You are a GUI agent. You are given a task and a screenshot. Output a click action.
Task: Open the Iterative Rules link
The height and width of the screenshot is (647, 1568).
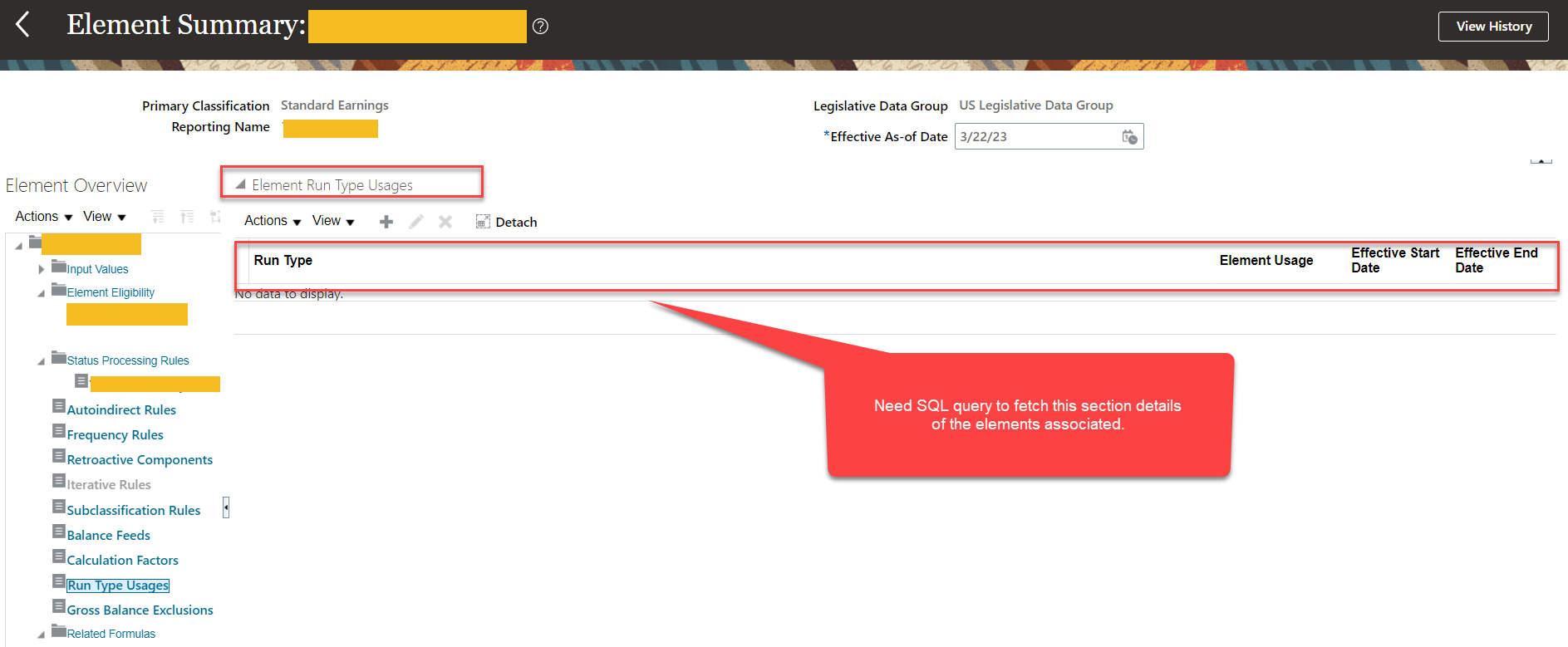[x=109, y=485]
